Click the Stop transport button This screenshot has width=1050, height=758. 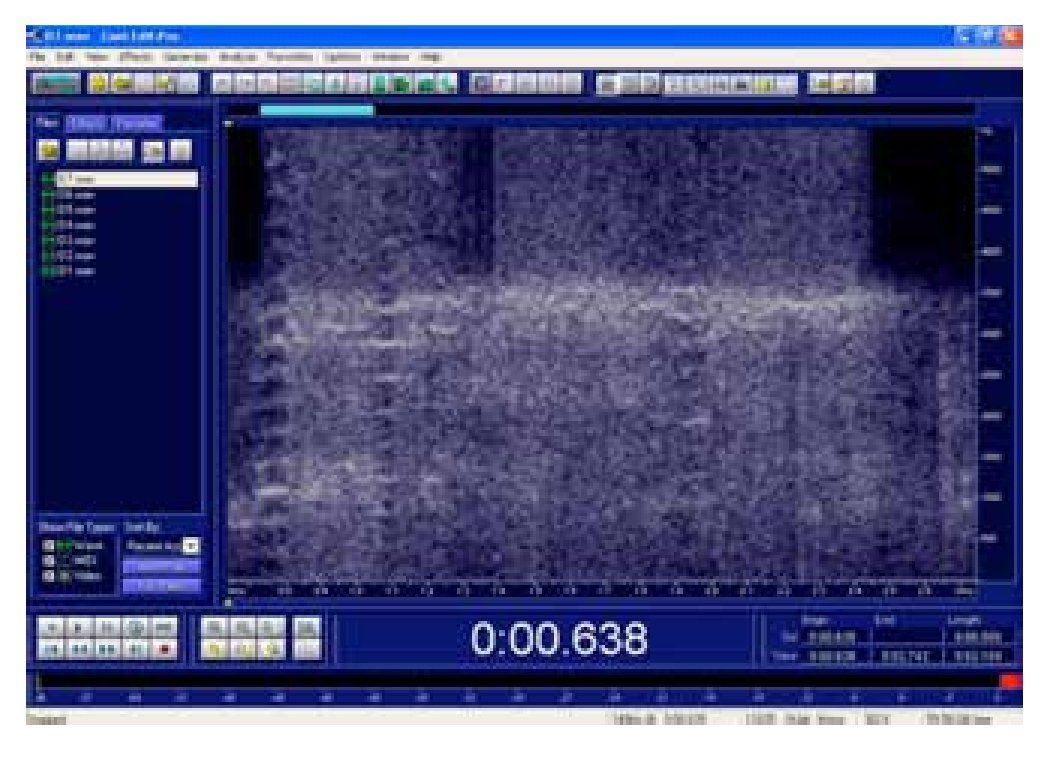(x=50, y=628)
